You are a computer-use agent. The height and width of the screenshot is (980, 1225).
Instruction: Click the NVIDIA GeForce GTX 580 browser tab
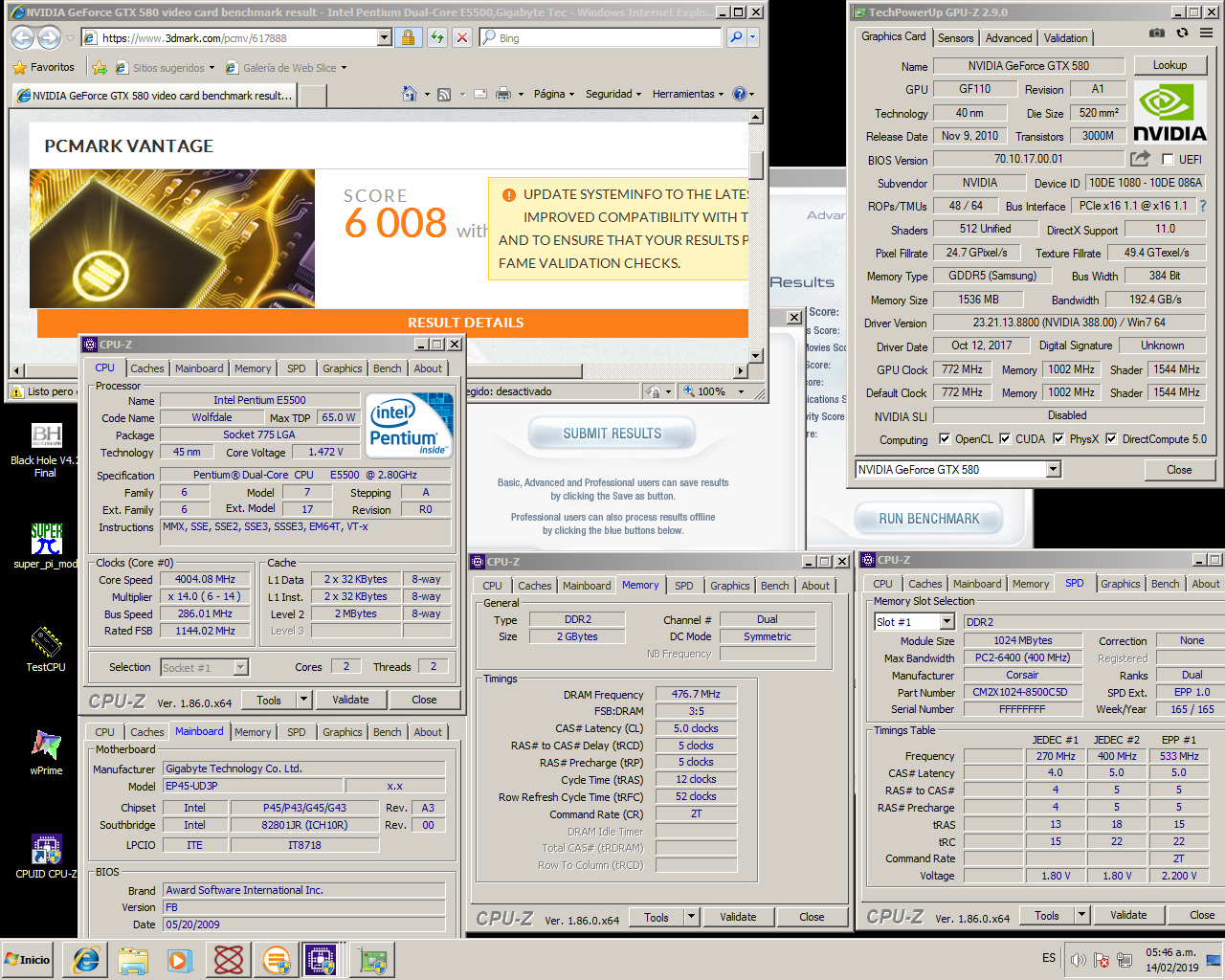point(155,96)
